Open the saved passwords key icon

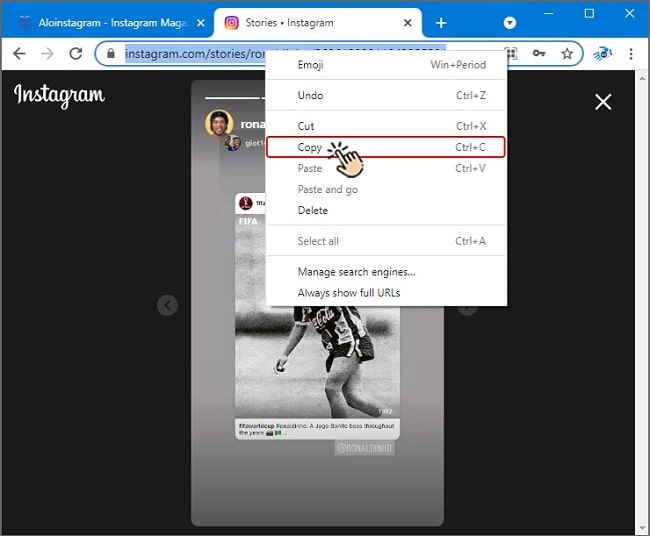[x=539, y=53]
